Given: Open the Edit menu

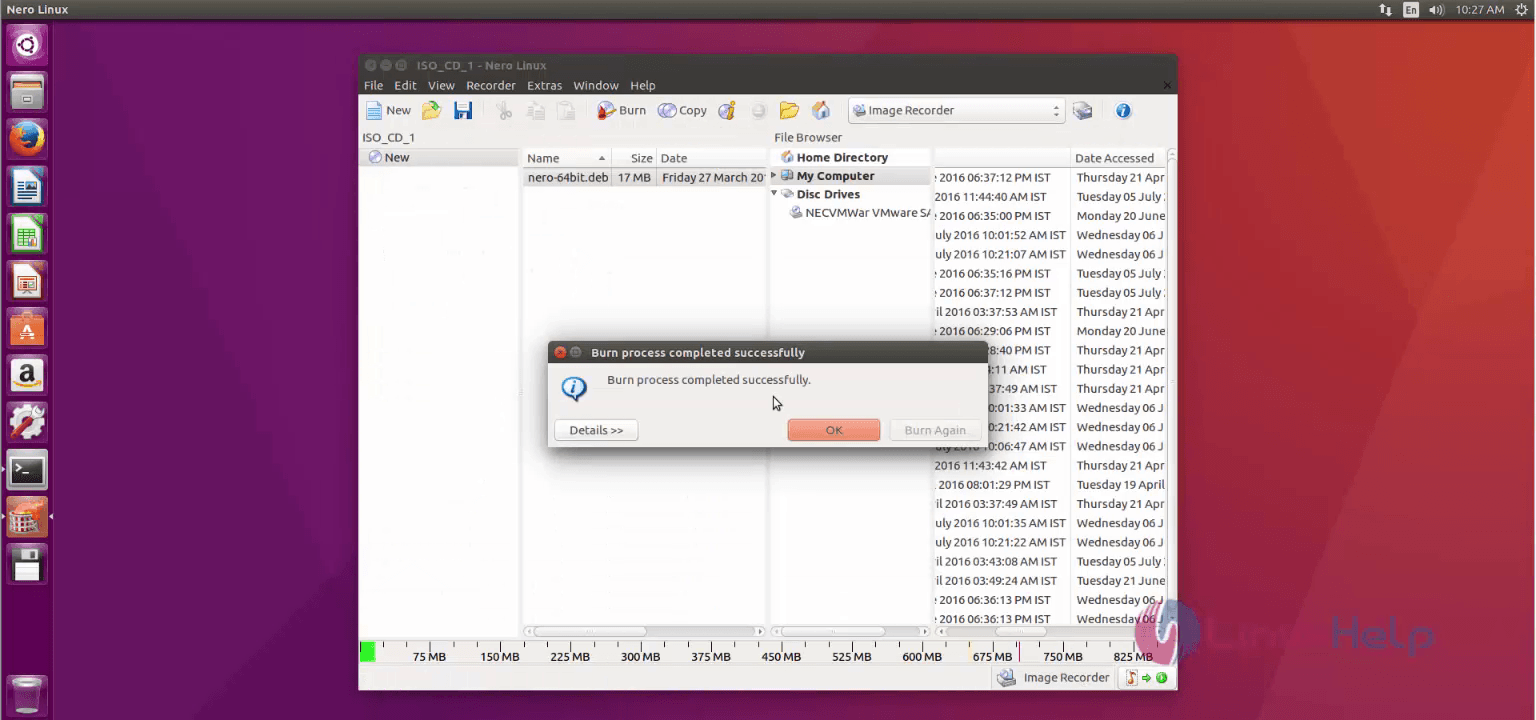Looking at the screenshot, I should click(x=405, y=85).
